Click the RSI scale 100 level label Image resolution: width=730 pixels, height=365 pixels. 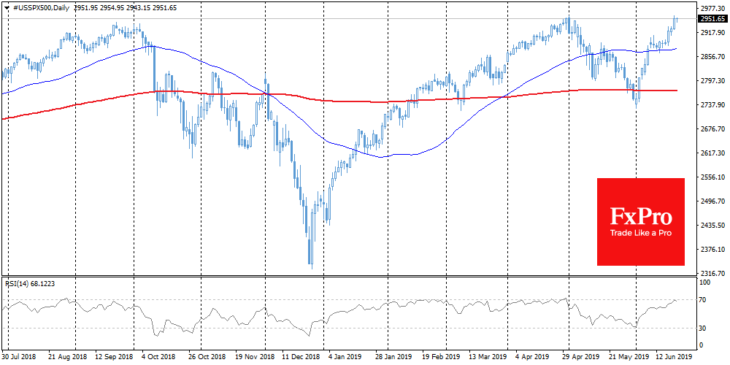coord(706,283)
